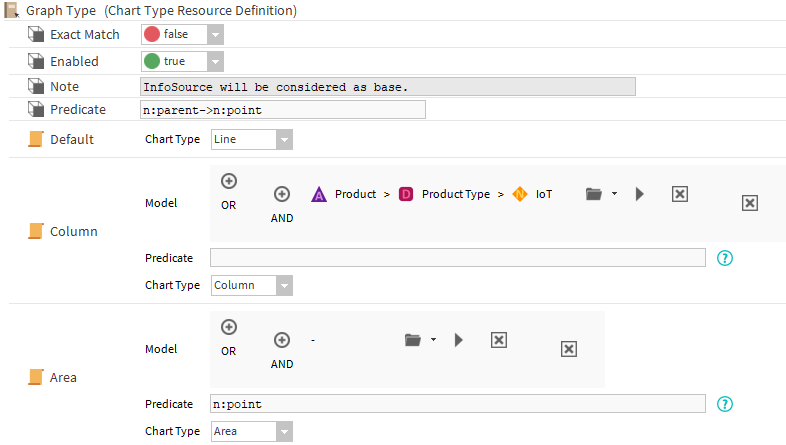Add an AND condition in Column model
786x445 pixels.
pyautogui.click(x=282, y=194)
